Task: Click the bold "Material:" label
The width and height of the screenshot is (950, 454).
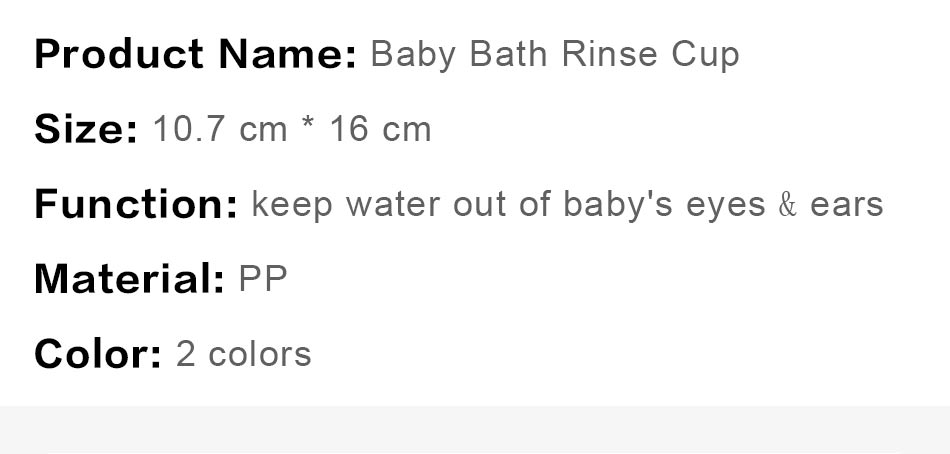Action: click(129, 279)
